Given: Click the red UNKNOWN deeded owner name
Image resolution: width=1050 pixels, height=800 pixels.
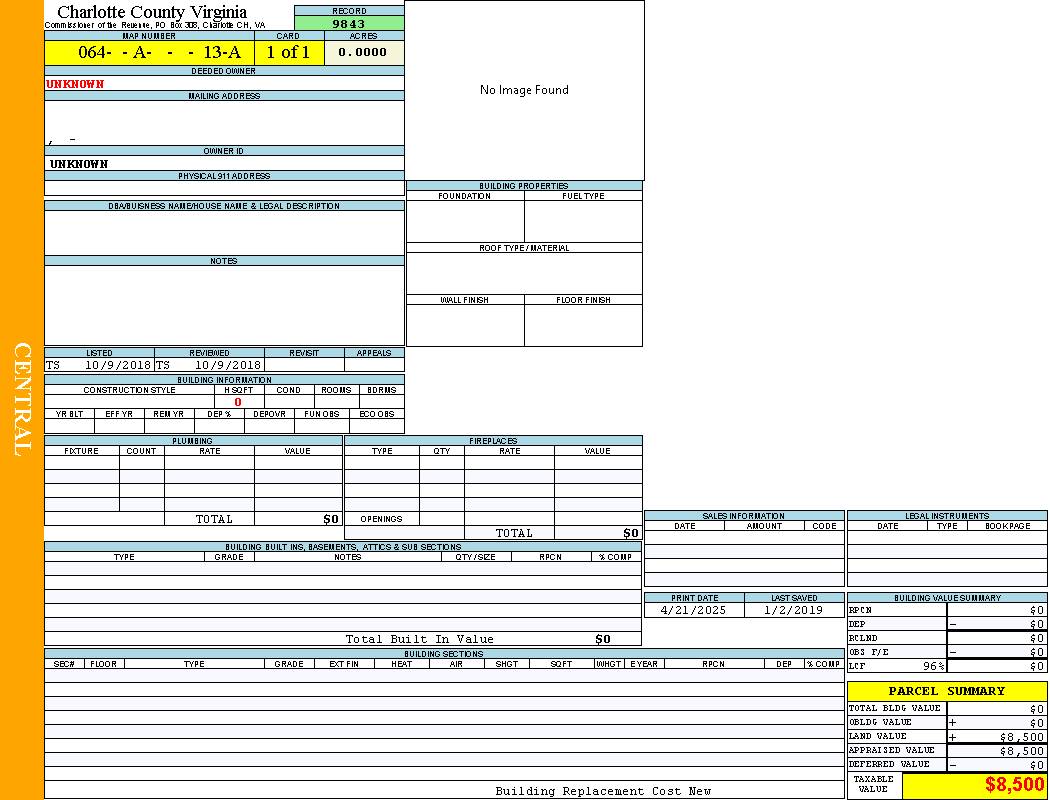Looking at the screenshot, I should (75, 84).
